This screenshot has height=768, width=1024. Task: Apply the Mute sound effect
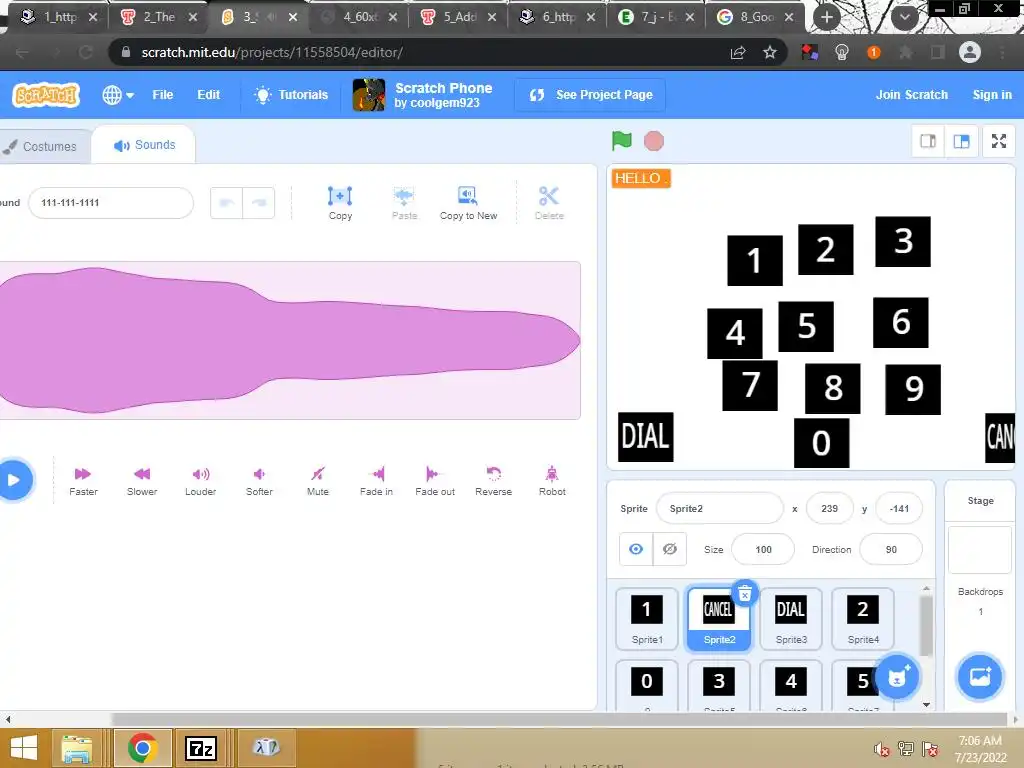coord(318,481)
